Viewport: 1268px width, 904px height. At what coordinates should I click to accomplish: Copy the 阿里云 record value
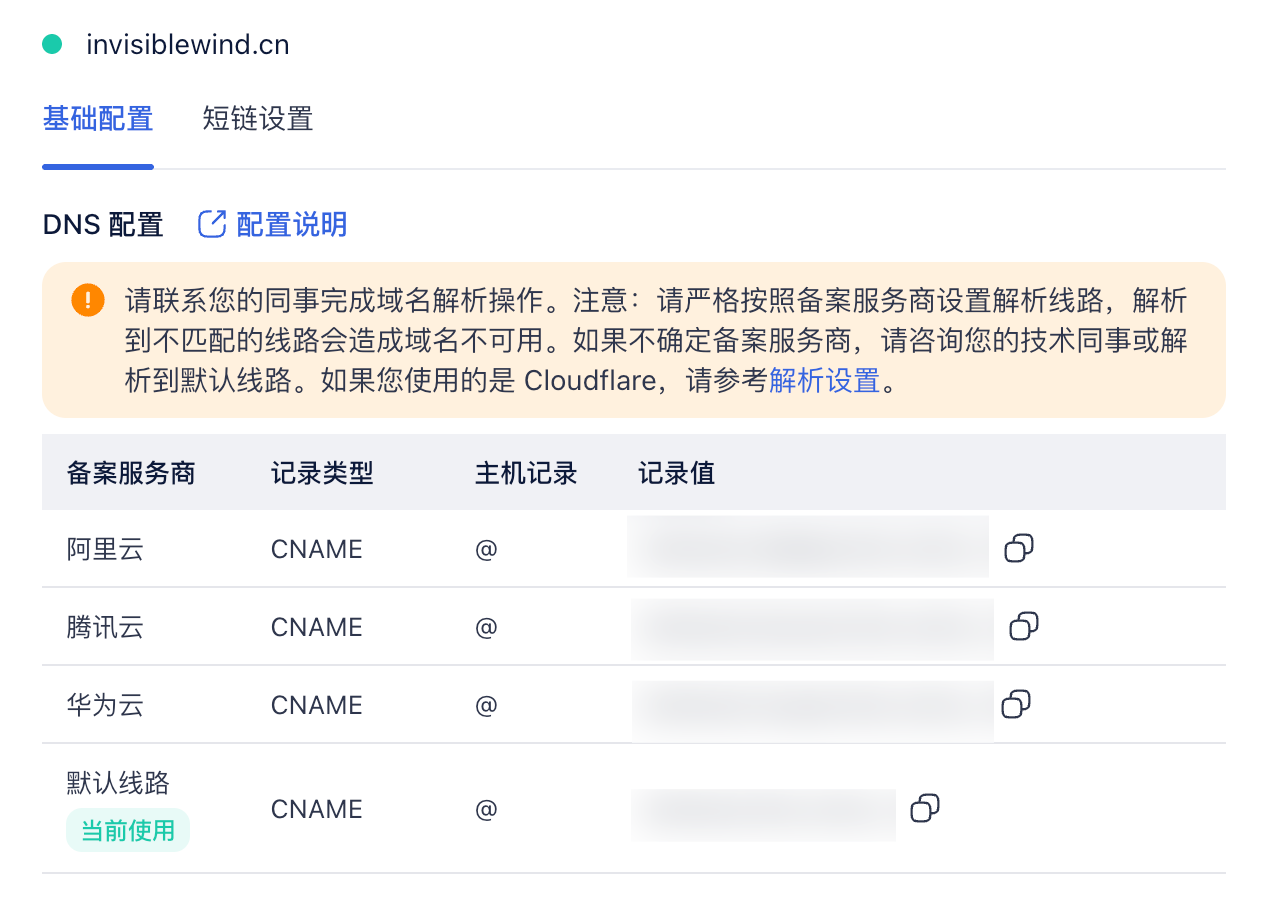click(x=1018, y=548)
